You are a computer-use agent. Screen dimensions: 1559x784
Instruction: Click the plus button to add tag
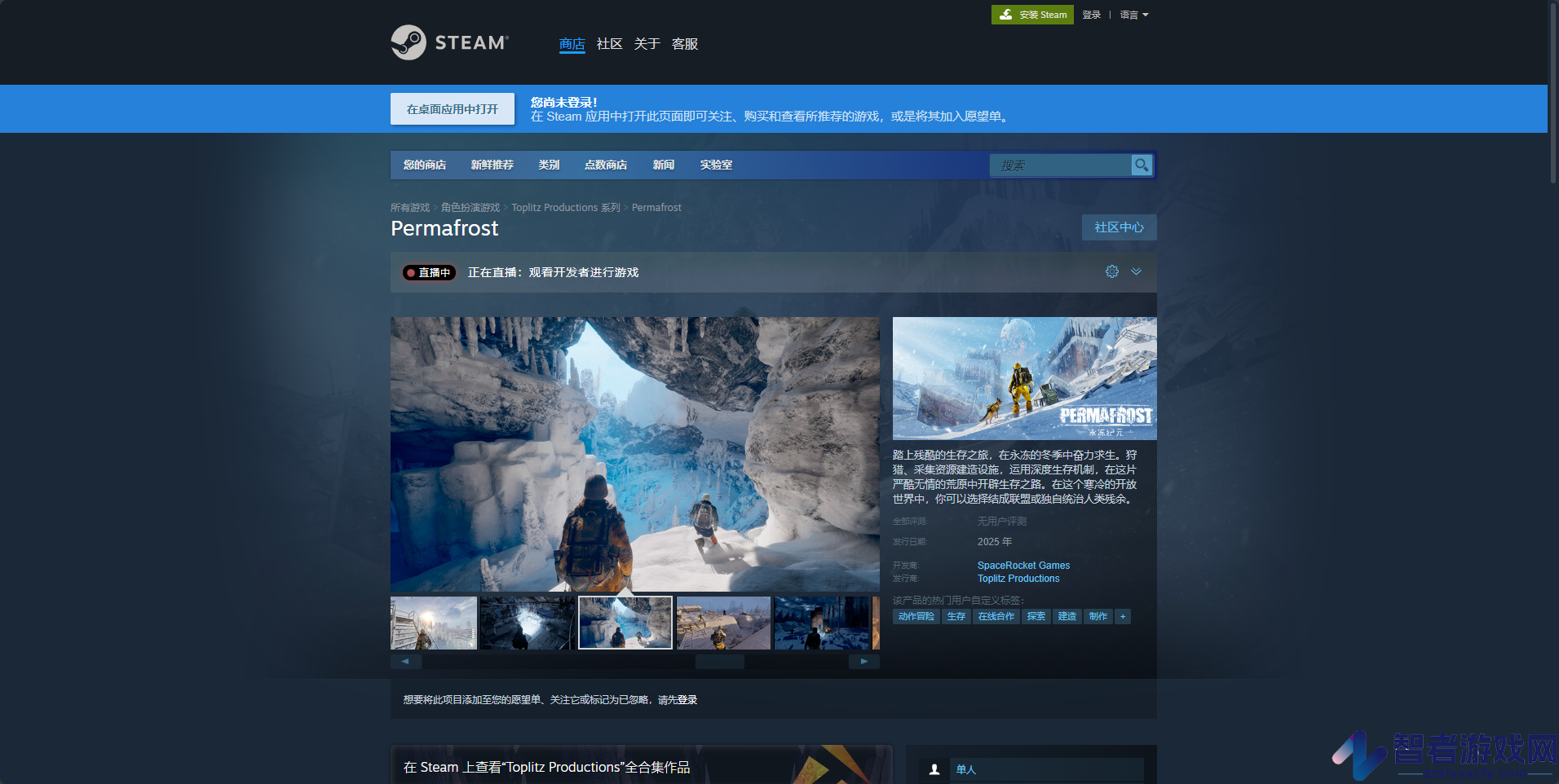(x=1123, y=616)
